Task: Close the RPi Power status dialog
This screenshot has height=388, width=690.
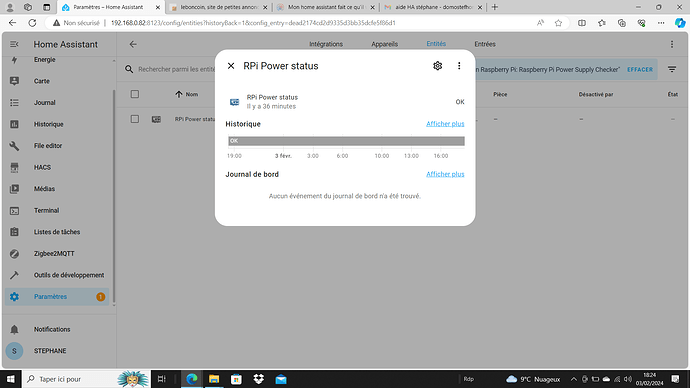Action: (231, 66)
